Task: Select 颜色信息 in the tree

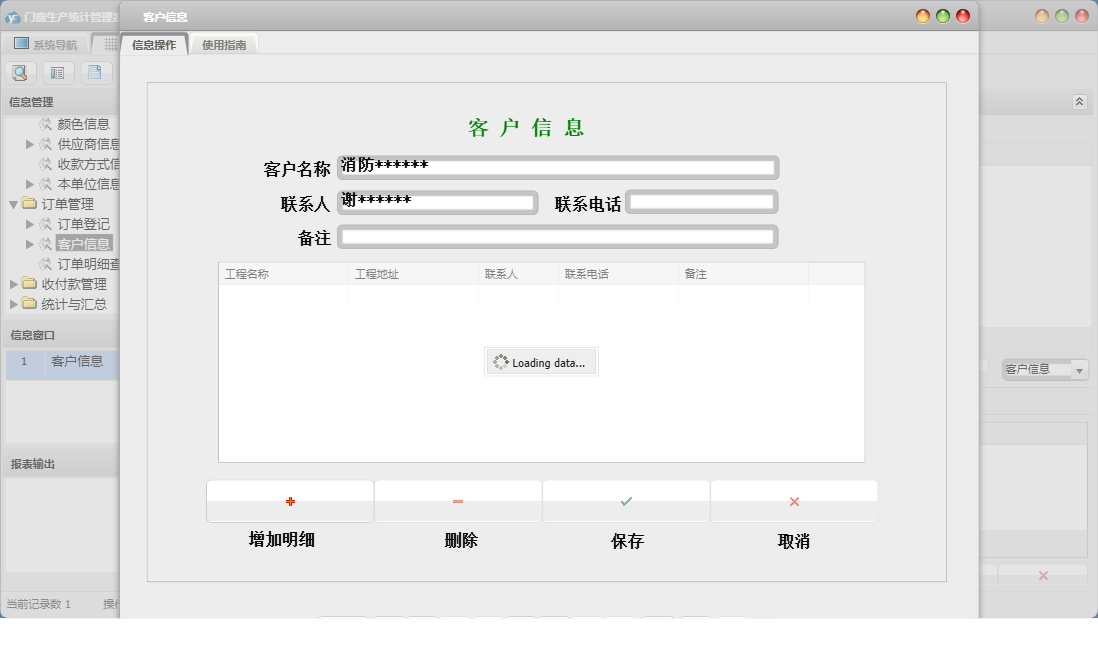Action: 83,124
